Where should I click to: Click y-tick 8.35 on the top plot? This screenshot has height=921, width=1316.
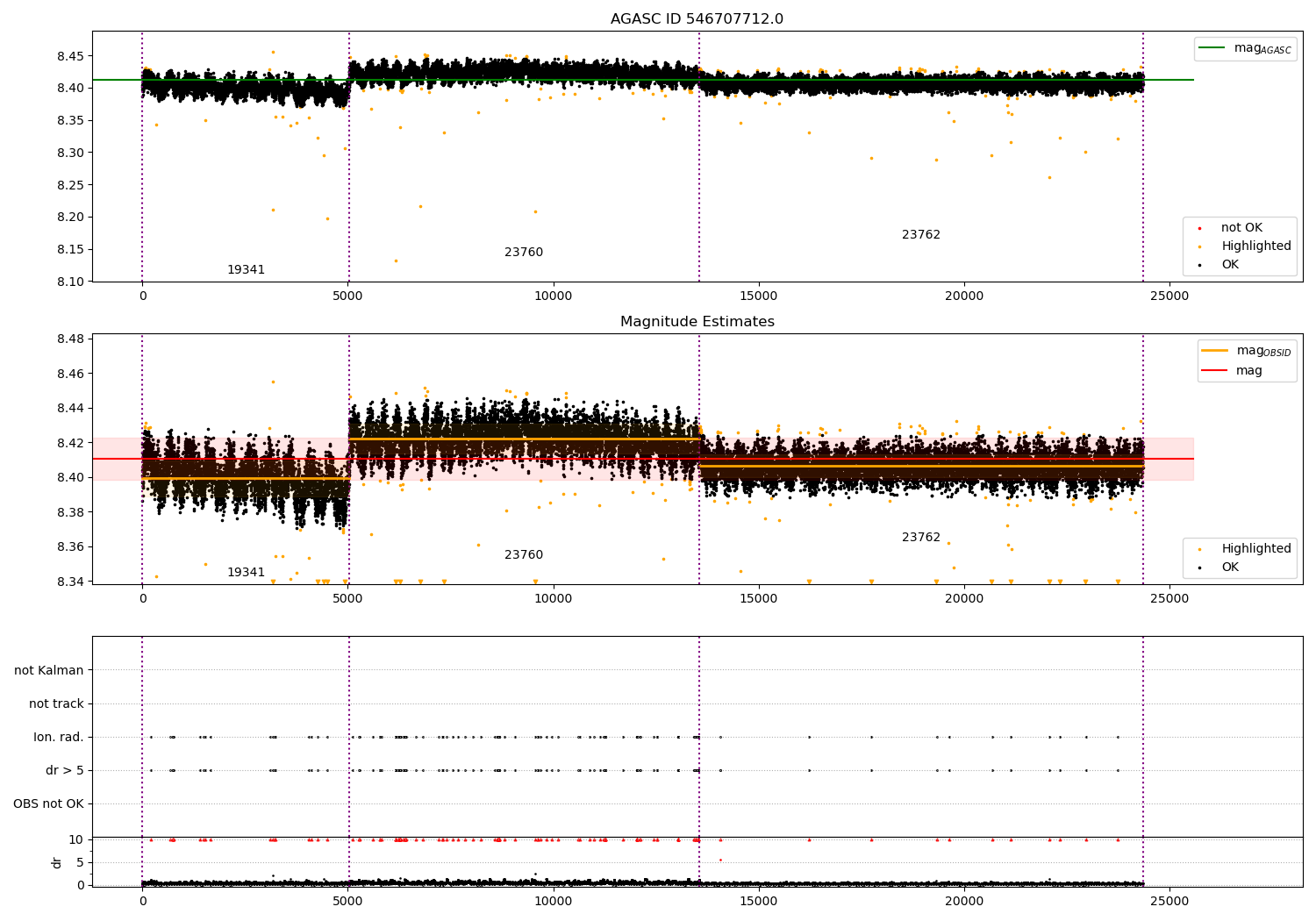(x=70, y=121)
